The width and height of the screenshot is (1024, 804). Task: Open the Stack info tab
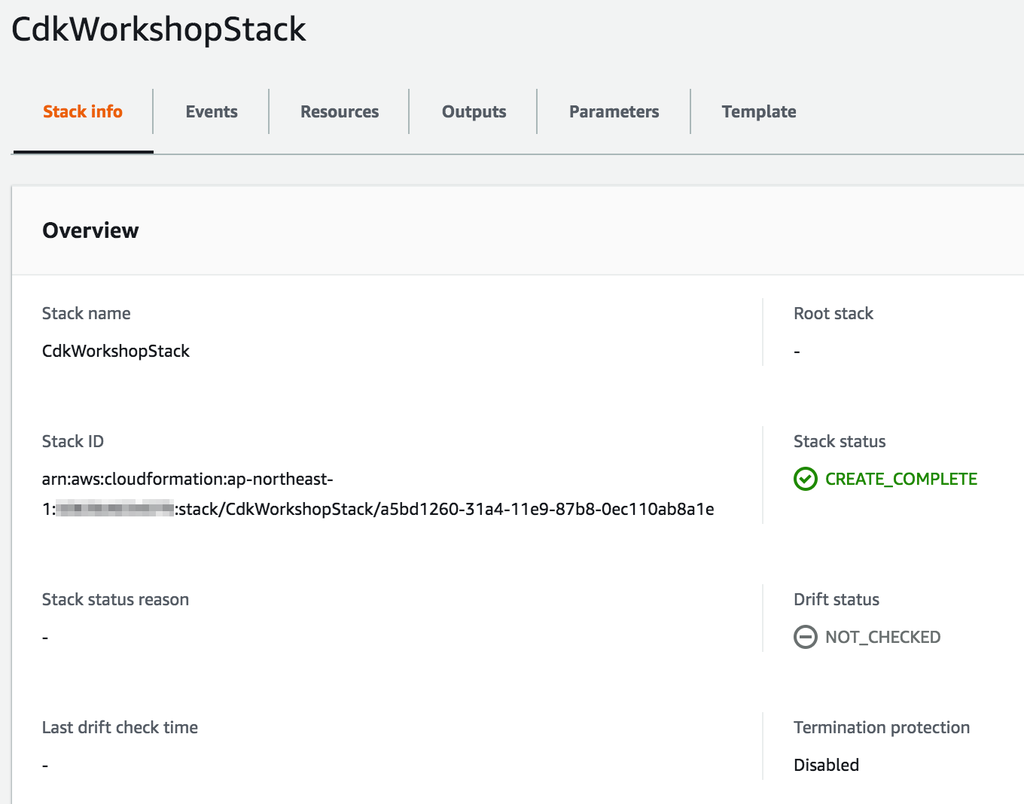pos(82,112)
